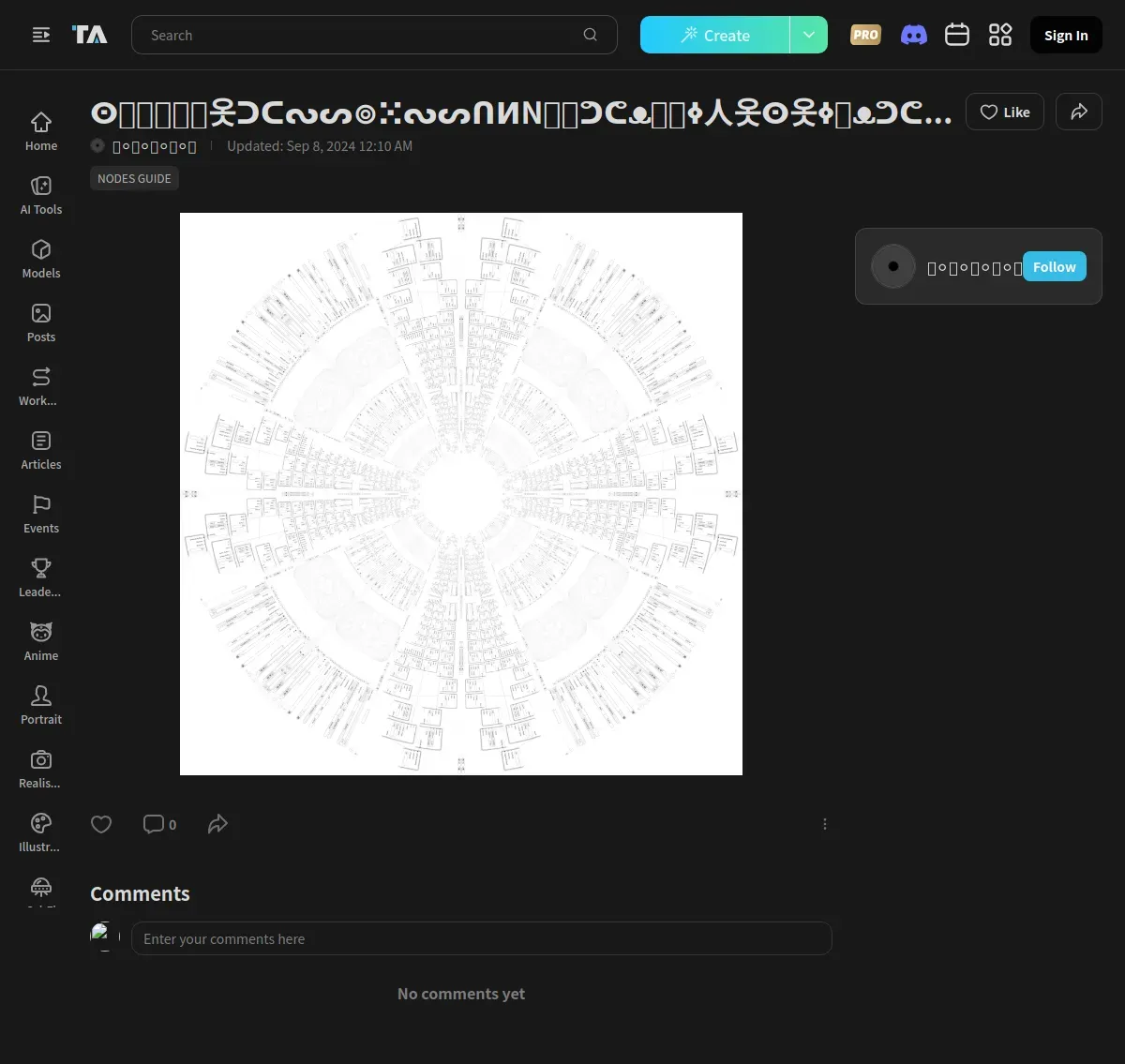
Task: Open the TA logo homepage
Action: coord(90,35)
